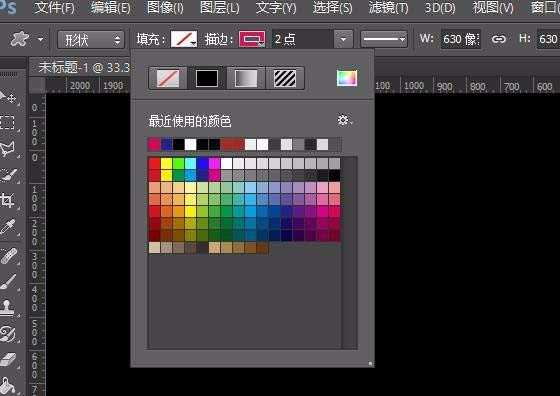Select the Eraser tool
The width and height of the screenshot is (560, 396).
[x=8, y=360]
